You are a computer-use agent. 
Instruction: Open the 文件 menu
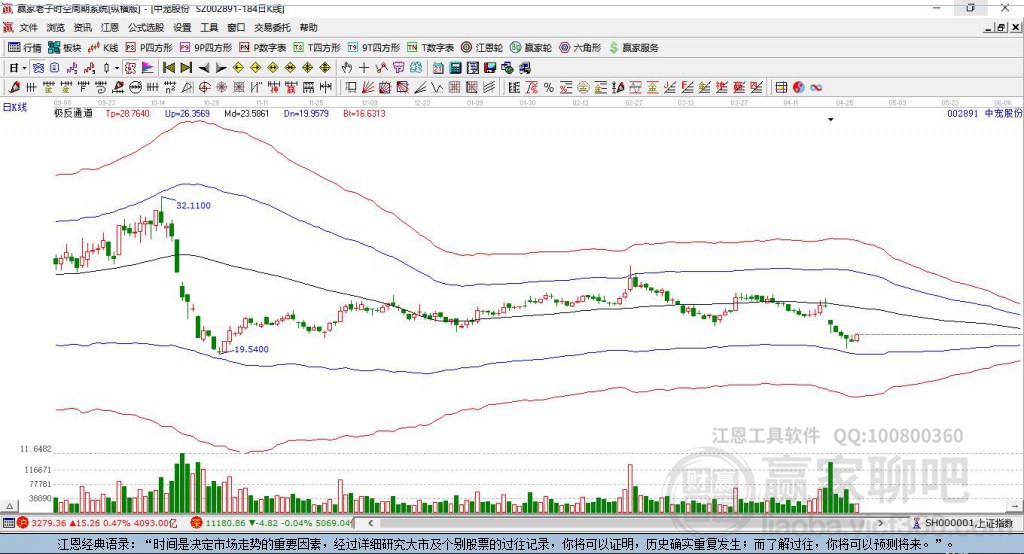(x=28, y=27)
